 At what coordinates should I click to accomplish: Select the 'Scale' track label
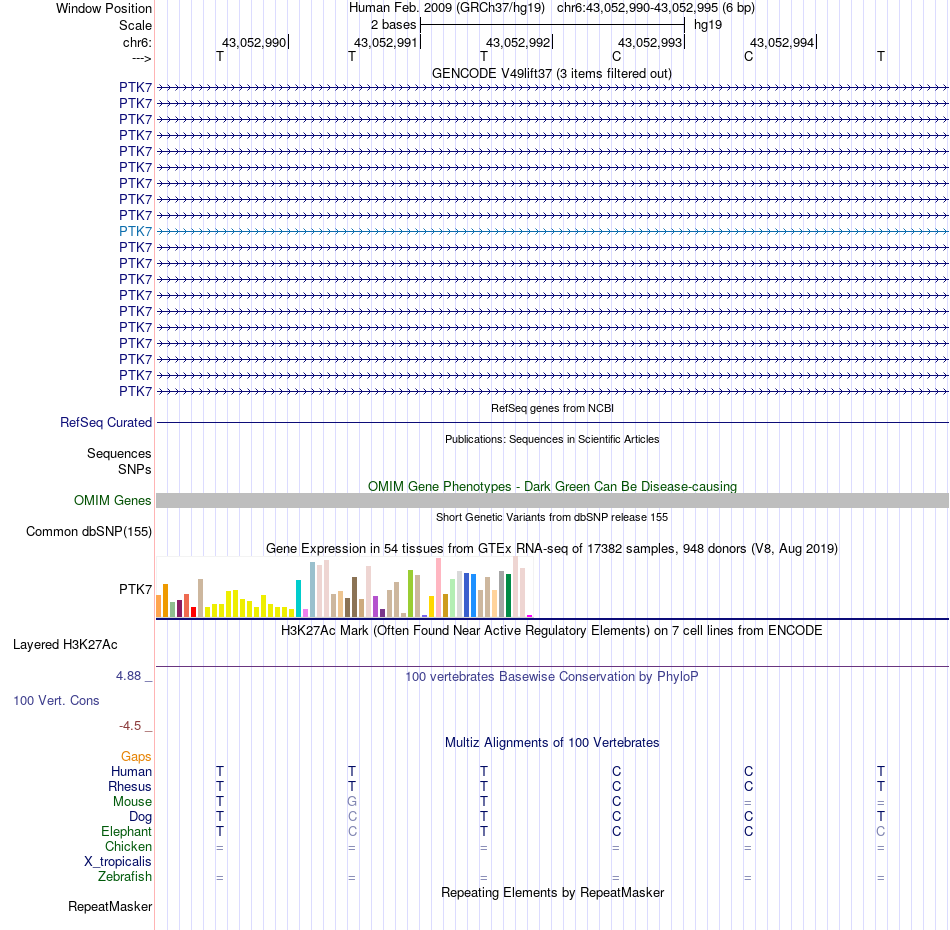(135, 25)
